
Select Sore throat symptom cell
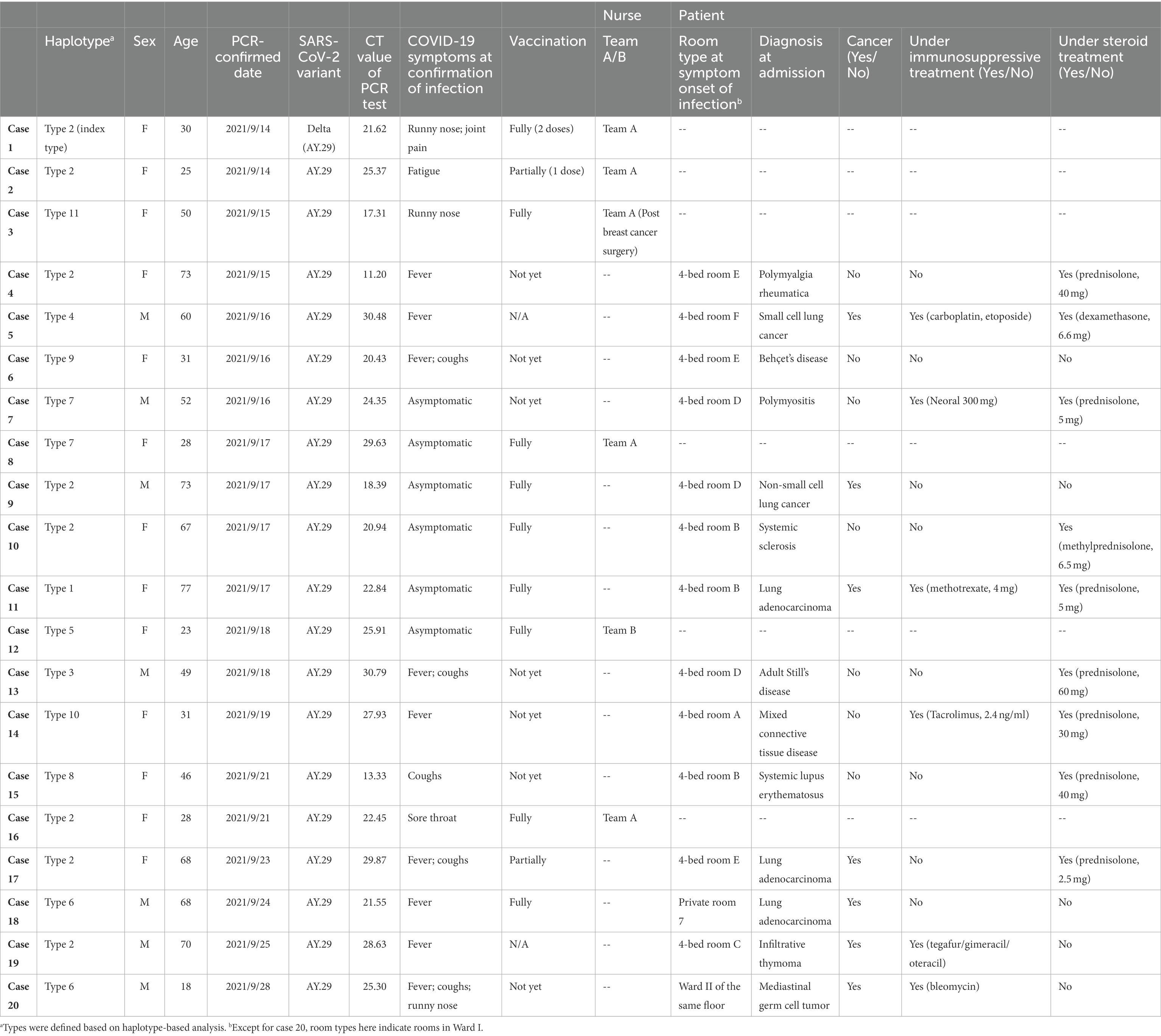[432, 818]
